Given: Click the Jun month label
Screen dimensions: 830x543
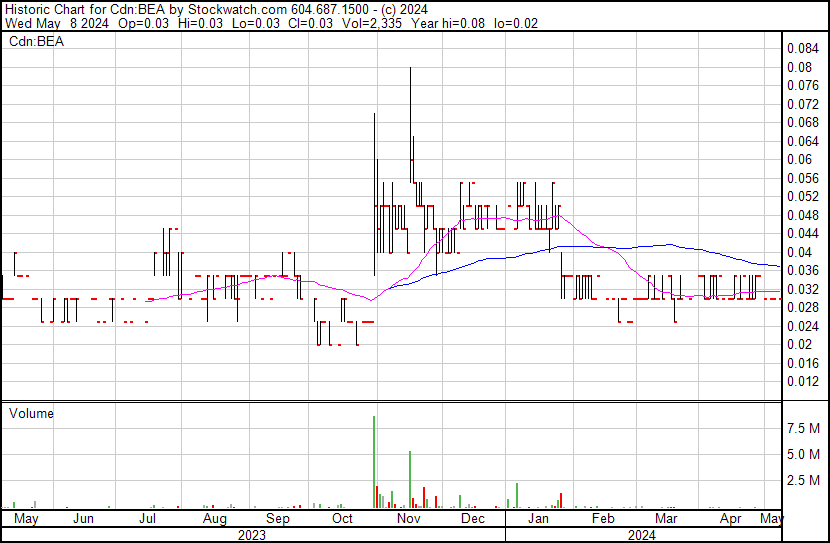Looking at the screenshot, I should tap(83, 518).
